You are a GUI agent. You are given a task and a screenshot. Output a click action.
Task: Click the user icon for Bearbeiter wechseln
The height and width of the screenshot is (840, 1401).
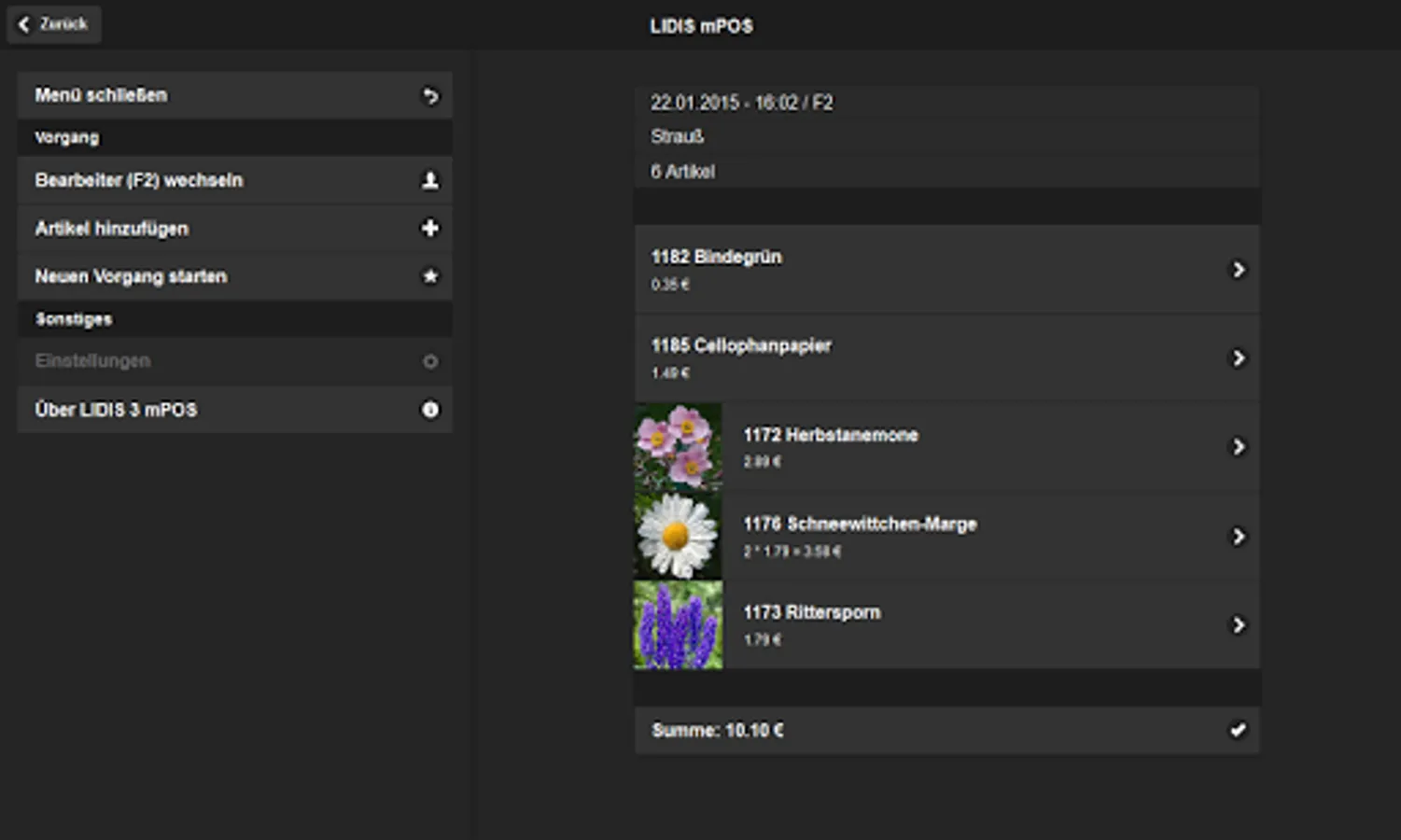click(430, 181)
